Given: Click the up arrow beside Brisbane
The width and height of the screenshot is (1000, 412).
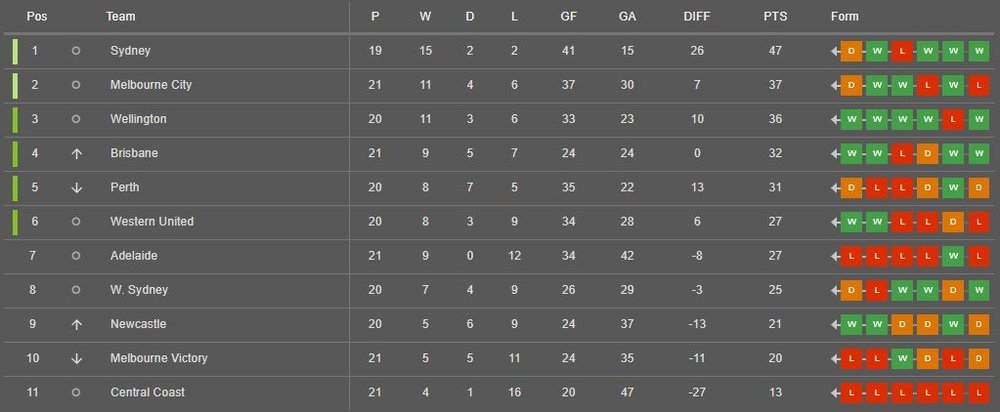Looking at the screenshot, I should point(76,153).
